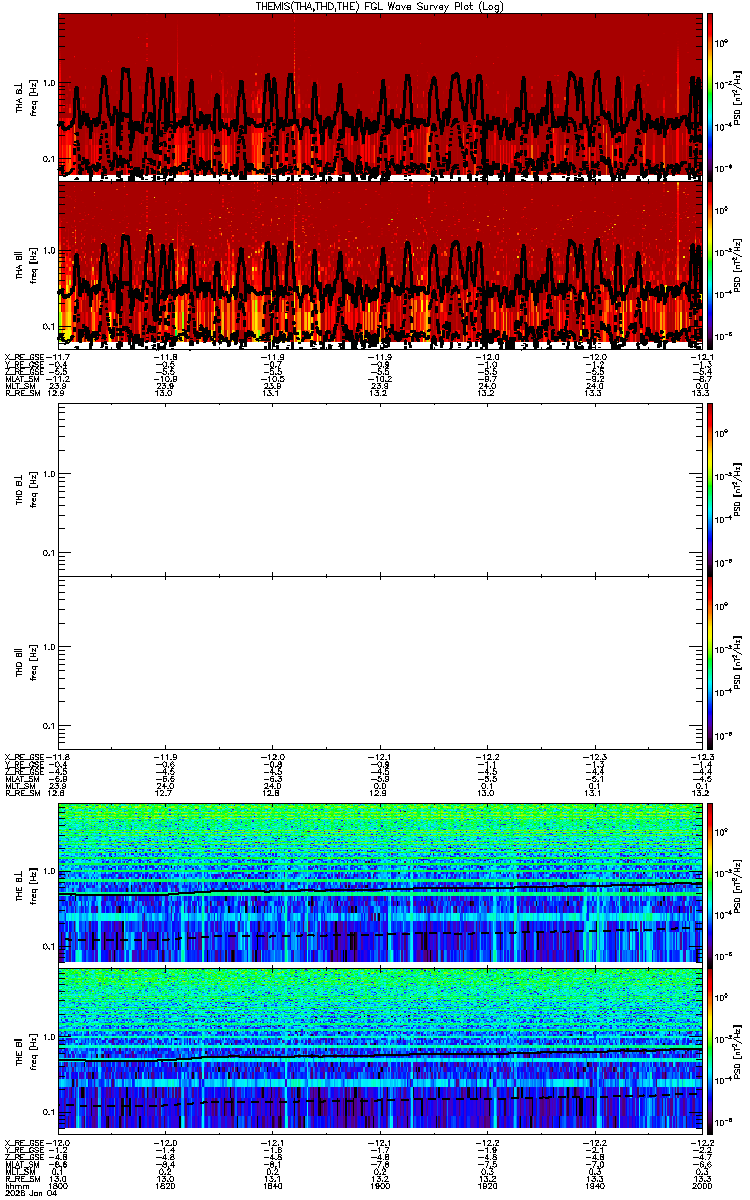The height and width of the screenshot is (1200, 750).
Task: Click the THA B-perpendicular spectrogram panel
Action: point(380,96)
